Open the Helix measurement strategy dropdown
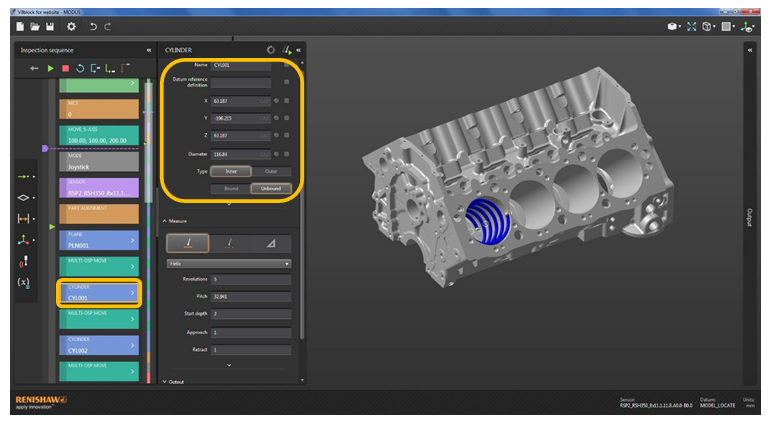Viewport: 770px width, 423px height. [228, 263]
